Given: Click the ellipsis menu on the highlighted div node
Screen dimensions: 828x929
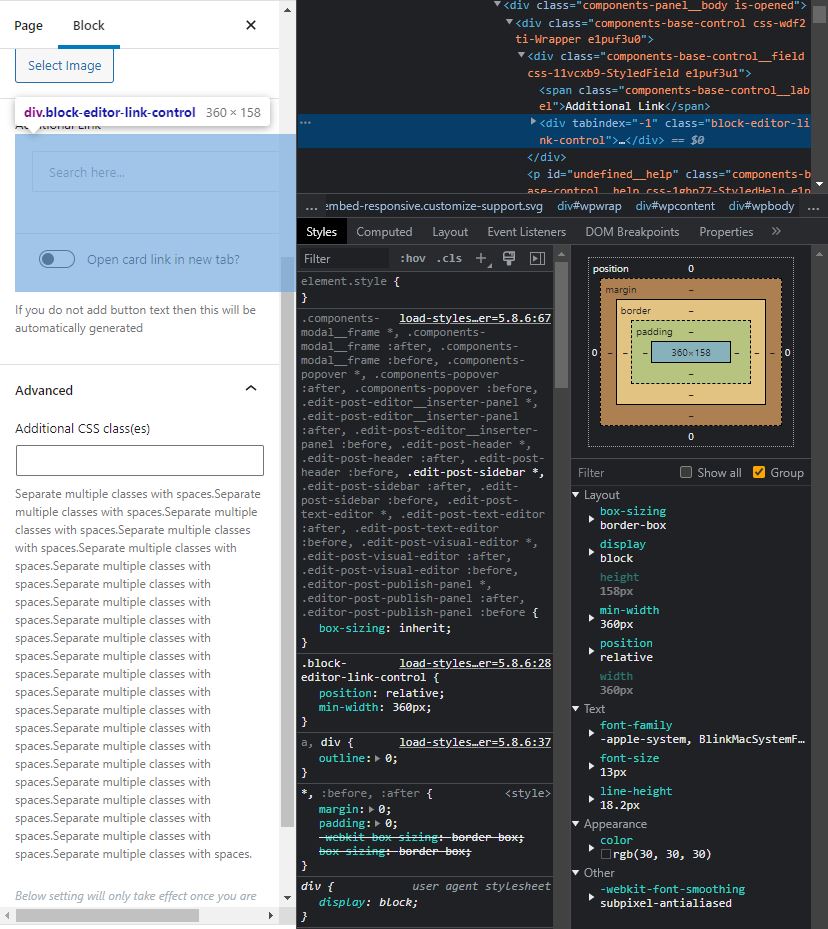Looking at the screenshot, I should click(306, 122).
